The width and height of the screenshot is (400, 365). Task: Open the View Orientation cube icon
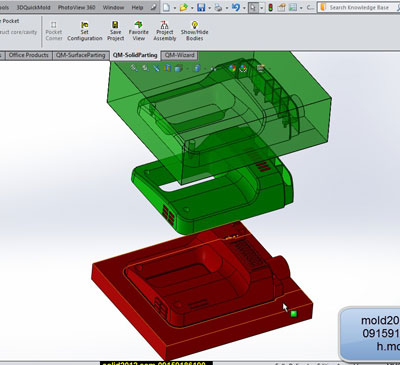click(179, 68)
